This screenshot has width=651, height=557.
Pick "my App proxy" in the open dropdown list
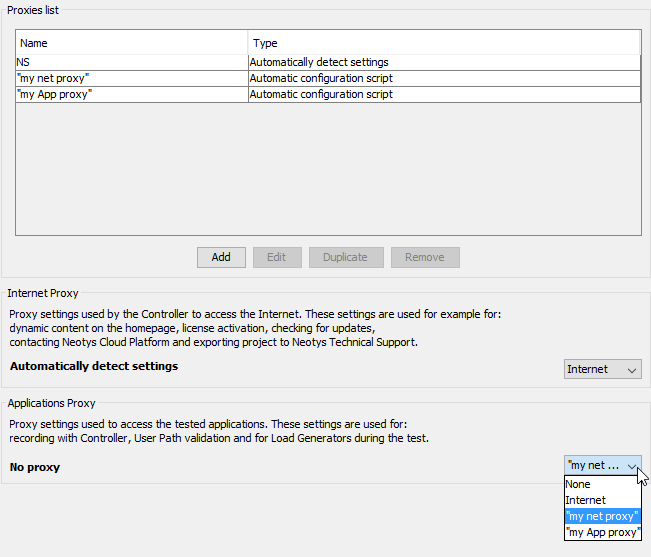[602, 532]
